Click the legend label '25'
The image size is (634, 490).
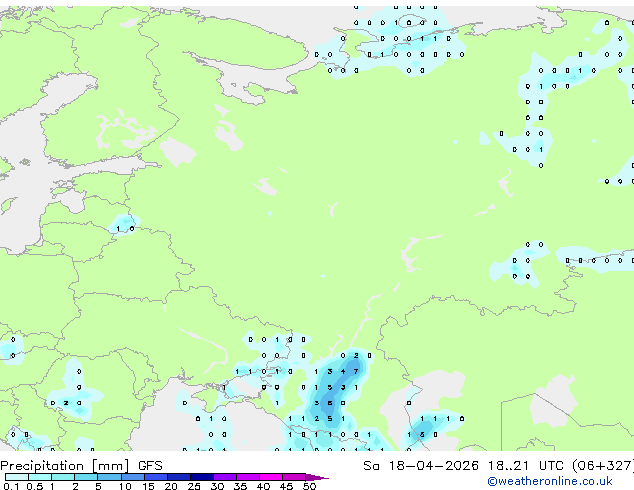194,486
